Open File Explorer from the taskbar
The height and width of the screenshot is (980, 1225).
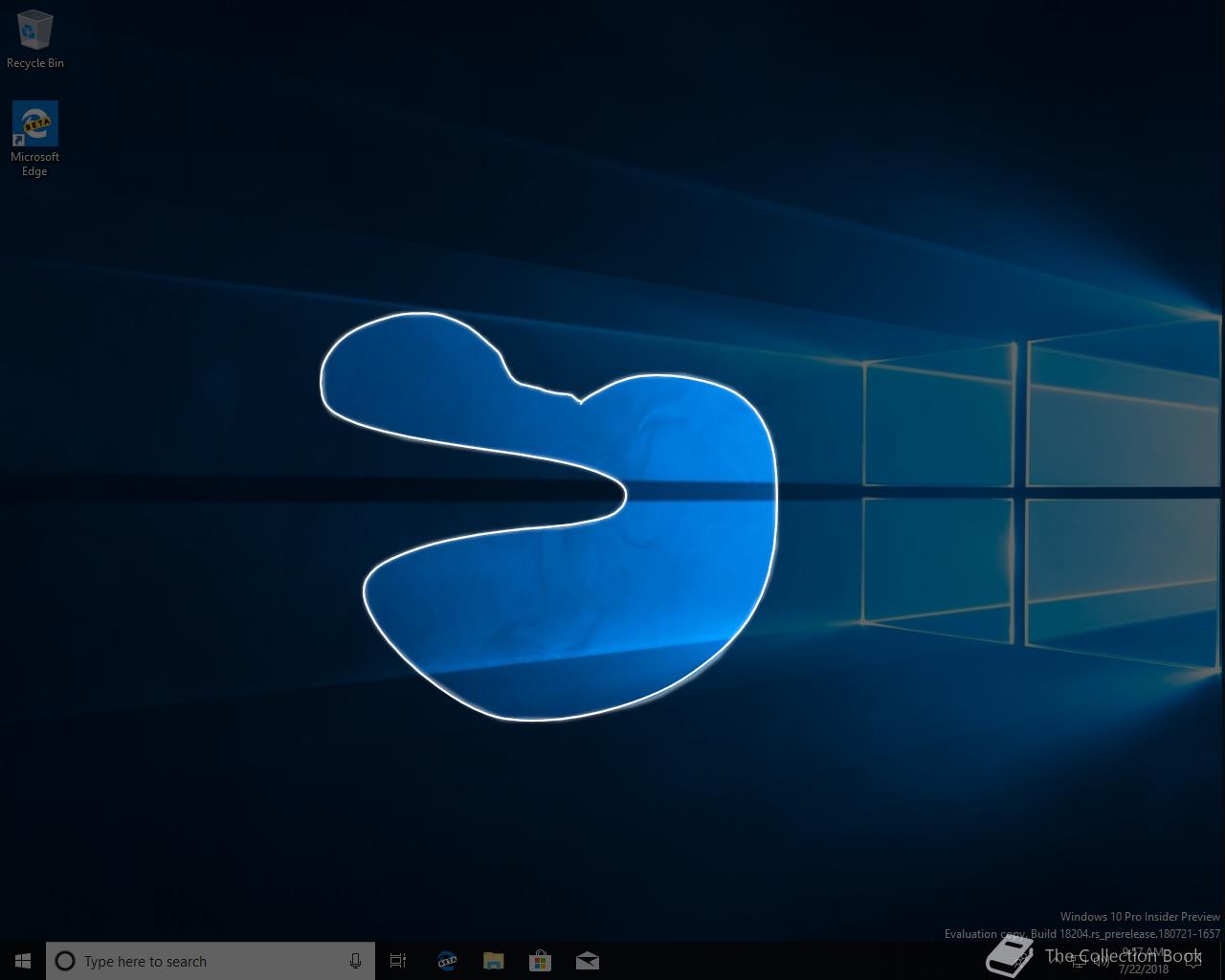(x=493, y=961)
